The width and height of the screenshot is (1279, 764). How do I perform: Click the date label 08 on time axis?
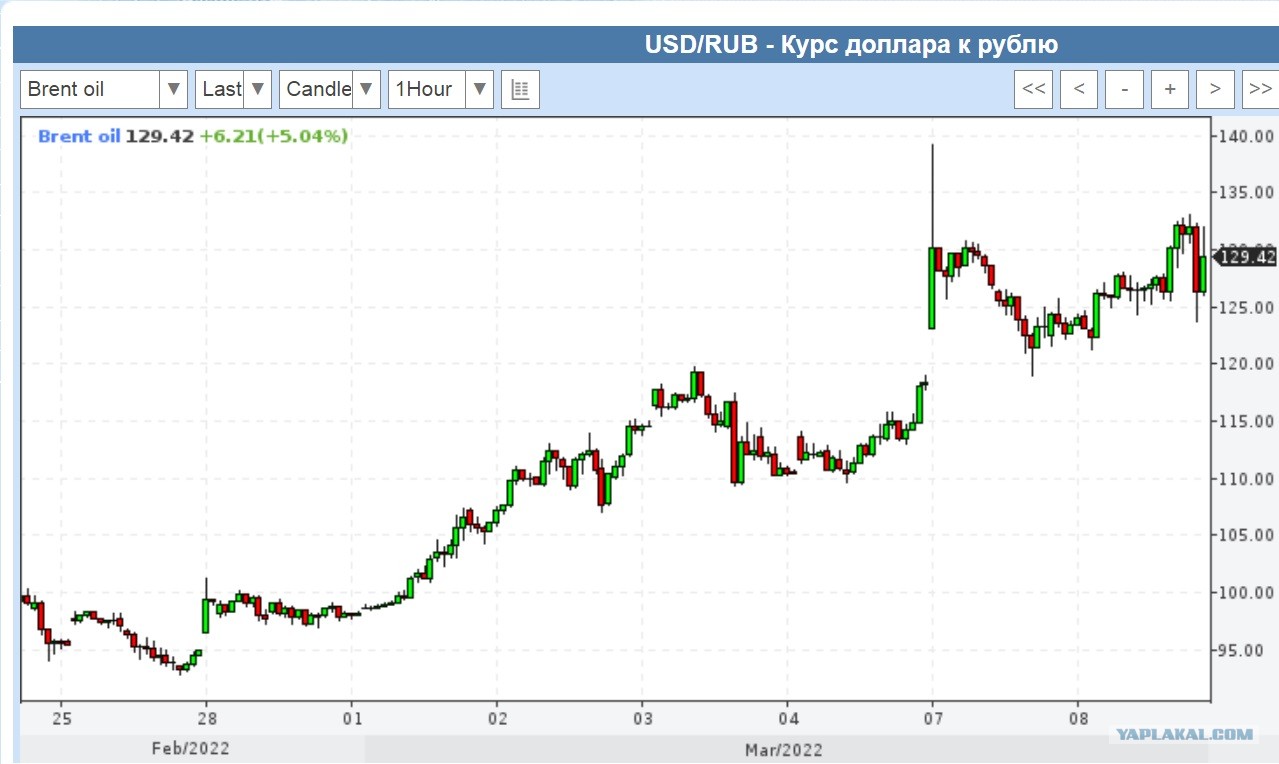[1078, 719]
